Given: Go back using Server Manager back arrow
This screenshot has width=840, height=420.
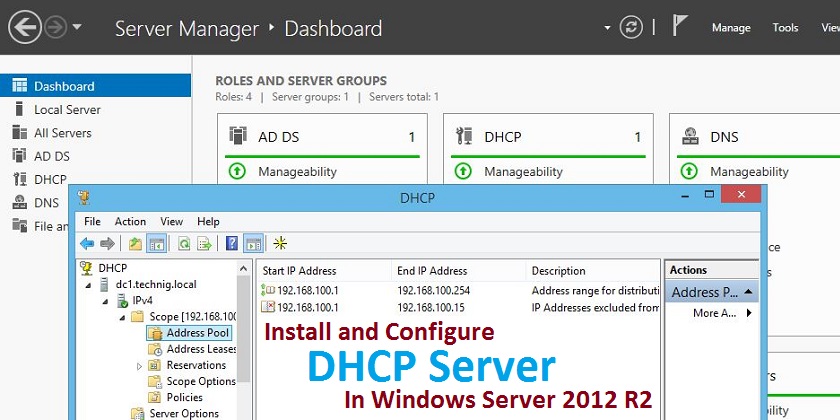Looking at the screenshot, I should tap(25, 27).
